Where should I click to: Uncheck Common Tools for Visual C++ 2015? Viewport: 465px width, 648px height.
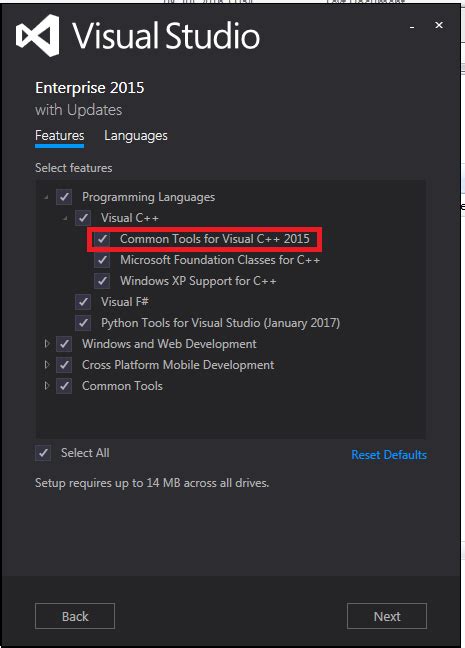click(102, 239)
